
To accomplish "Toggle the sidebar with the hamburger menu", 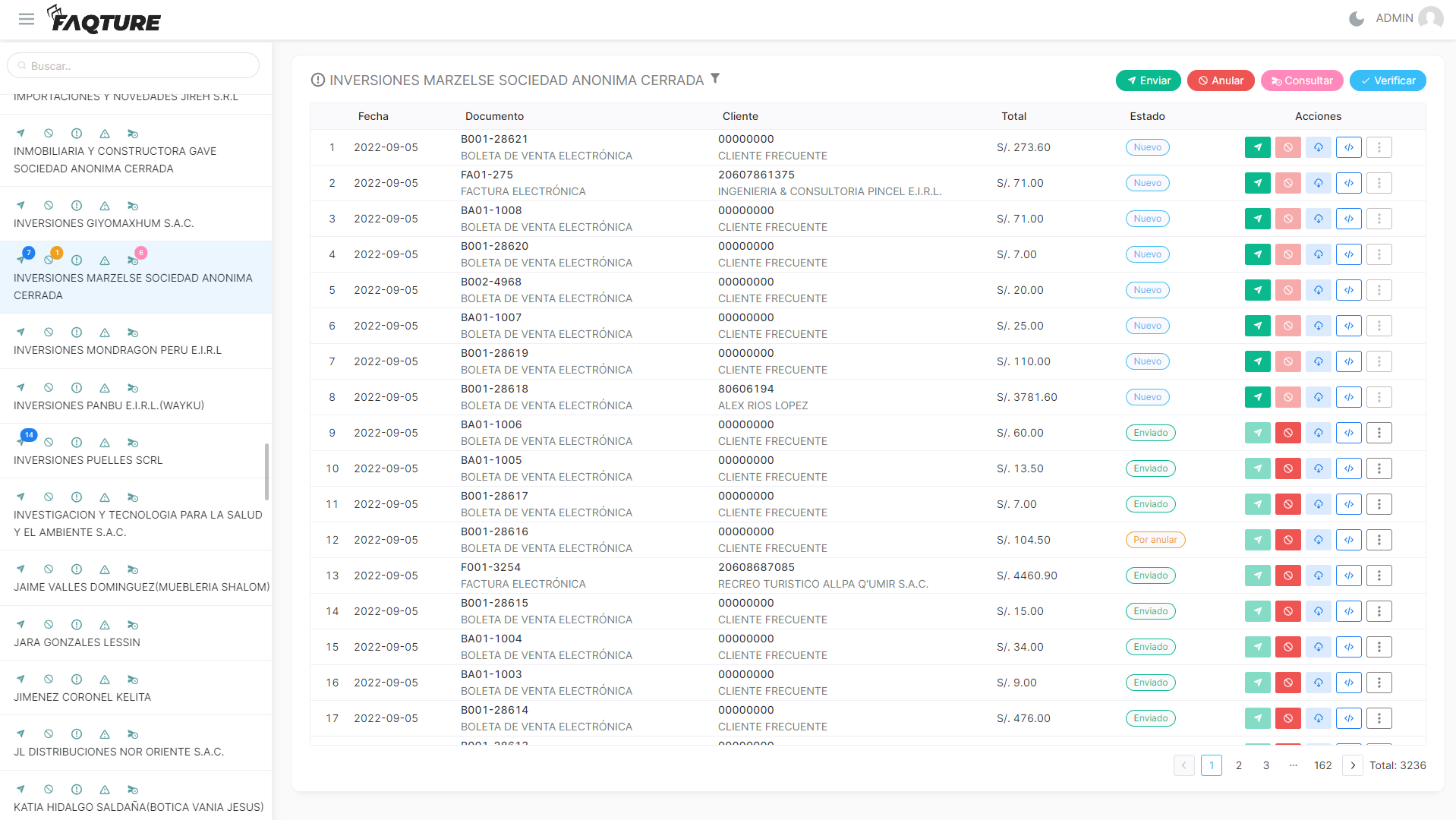I will tap(27, 19).
